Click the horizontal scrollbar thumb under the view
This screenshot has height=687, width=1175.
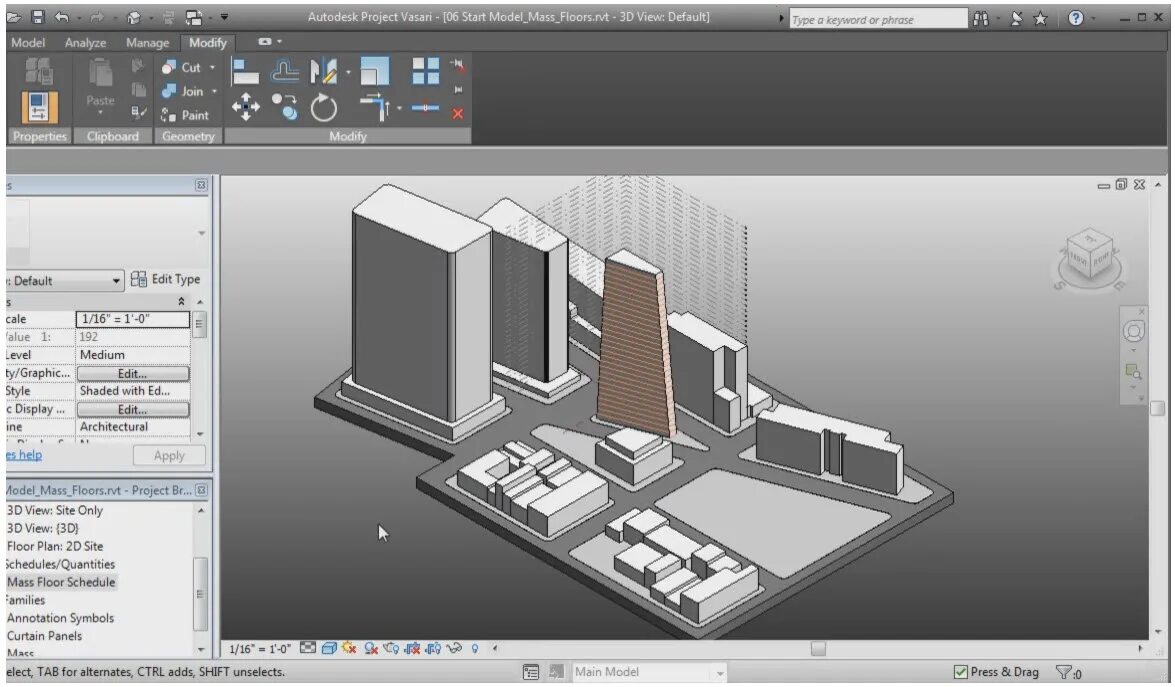pos(818,648)
